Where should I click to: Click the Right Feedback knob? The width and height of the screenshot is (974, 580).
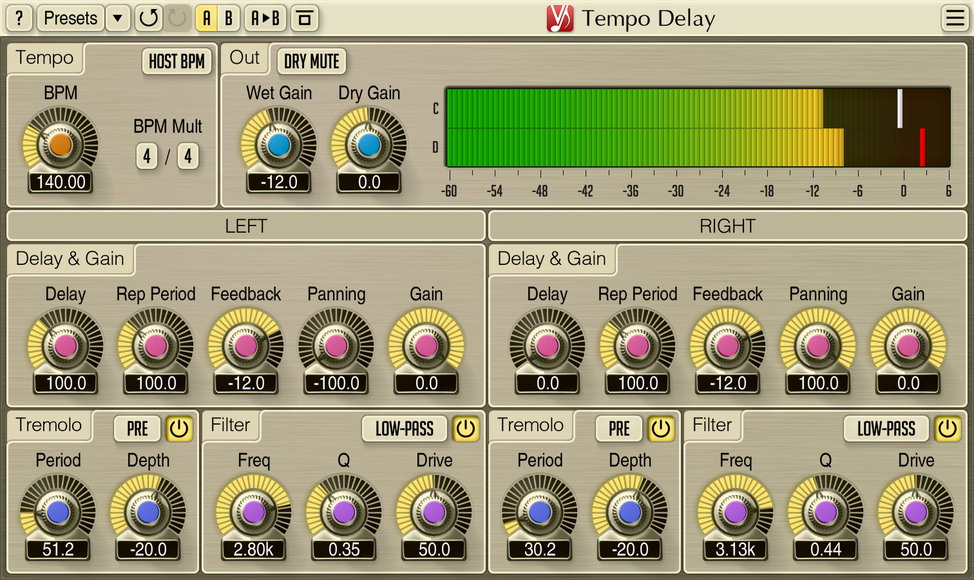point(727,346)
